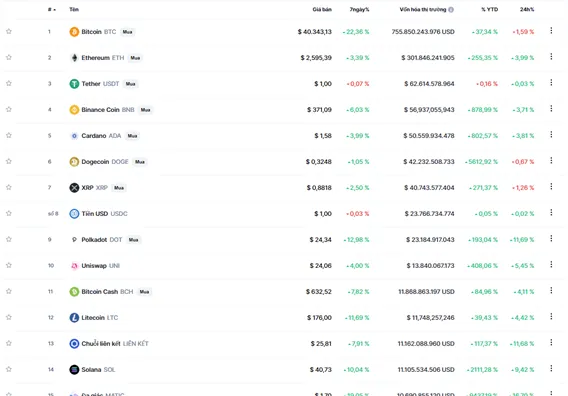Click the Dogecoin logo
Viewport: 568px width, 396px height.
point(74,162)
